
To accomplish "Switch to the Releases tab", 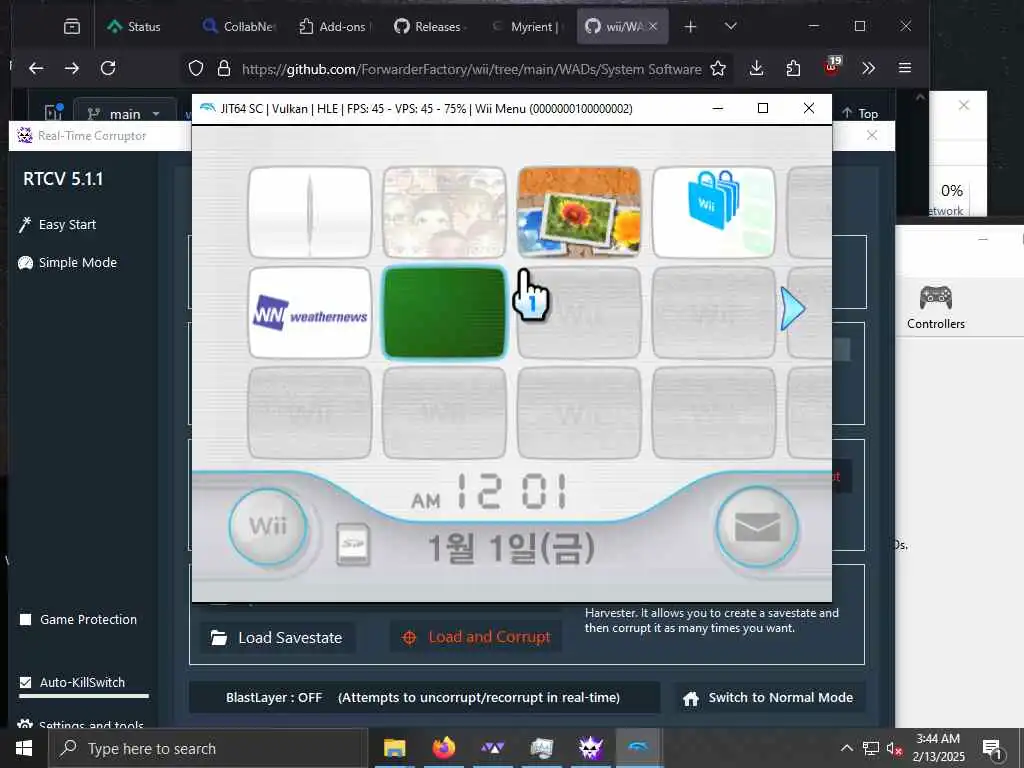I will tap(430, 27).
